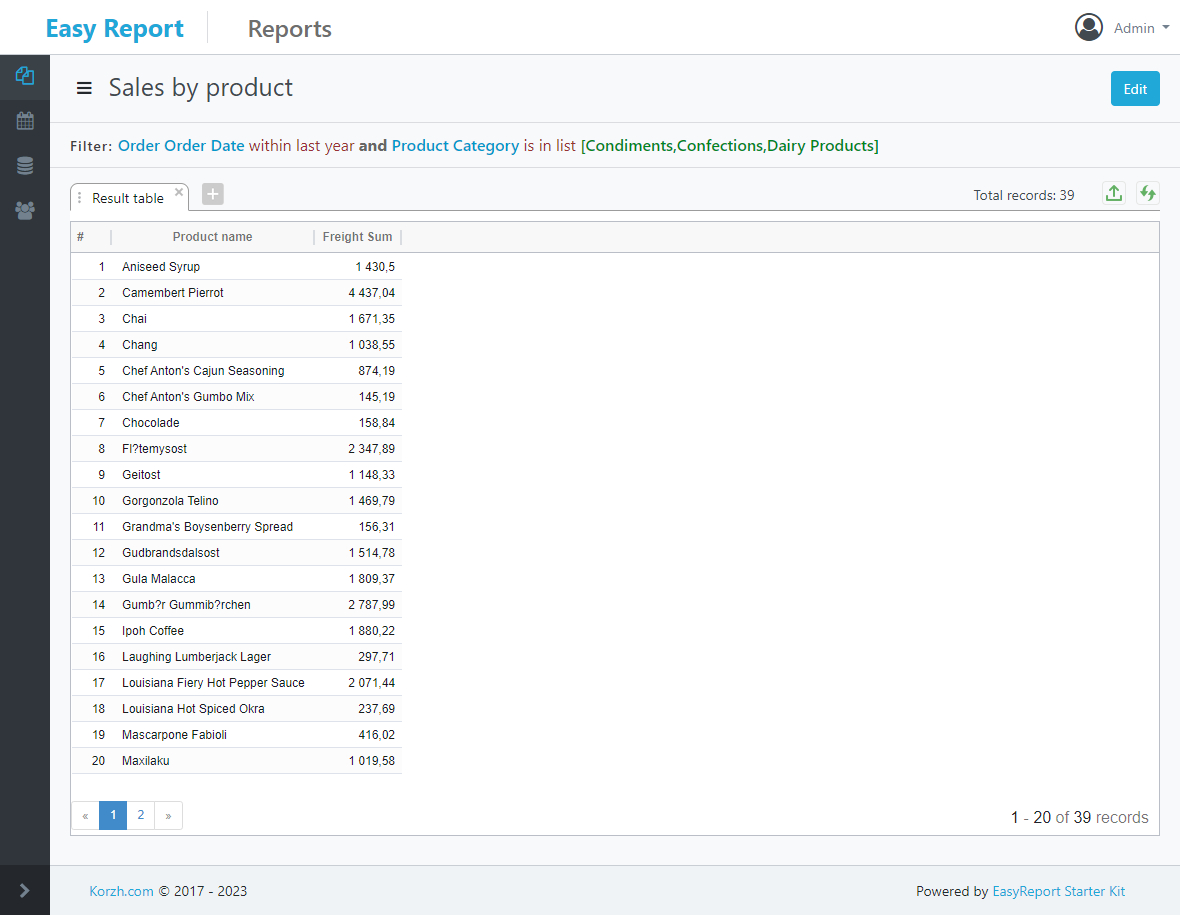1180x915 pixels.
Task: Select the Reports documents icon in the sidebar
Action: (24, 75)
